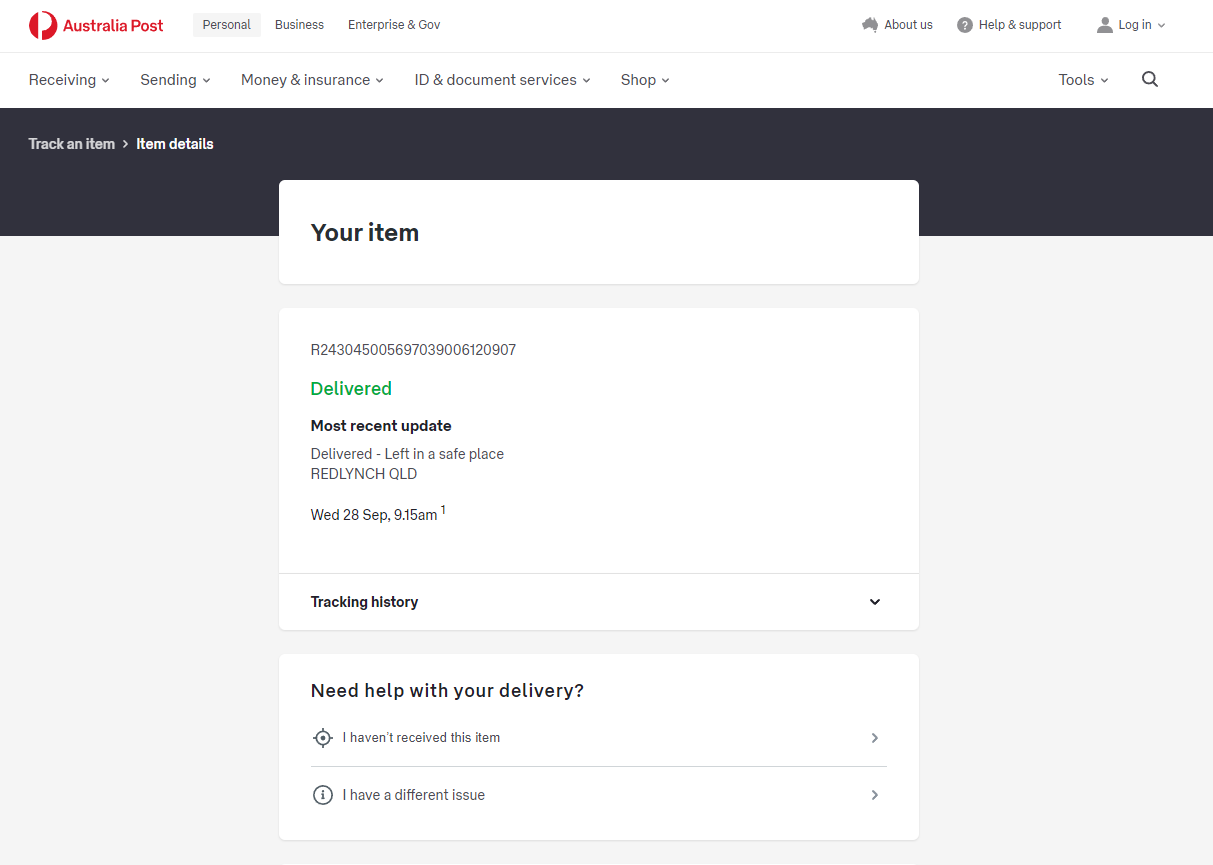Open the Sending dropdown menu
The width and height of the screenshot is (1213, 865).
(x=175, y=80)
